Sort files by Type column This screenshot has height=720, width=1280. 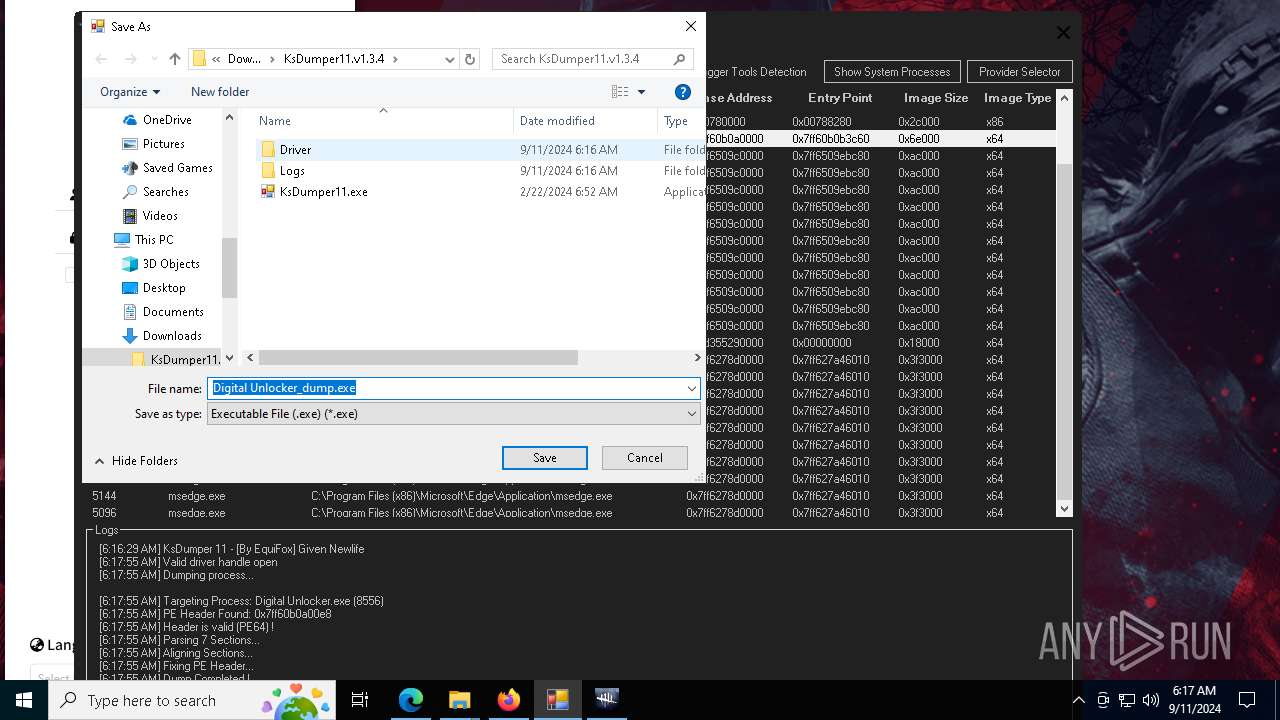point(676,121)
